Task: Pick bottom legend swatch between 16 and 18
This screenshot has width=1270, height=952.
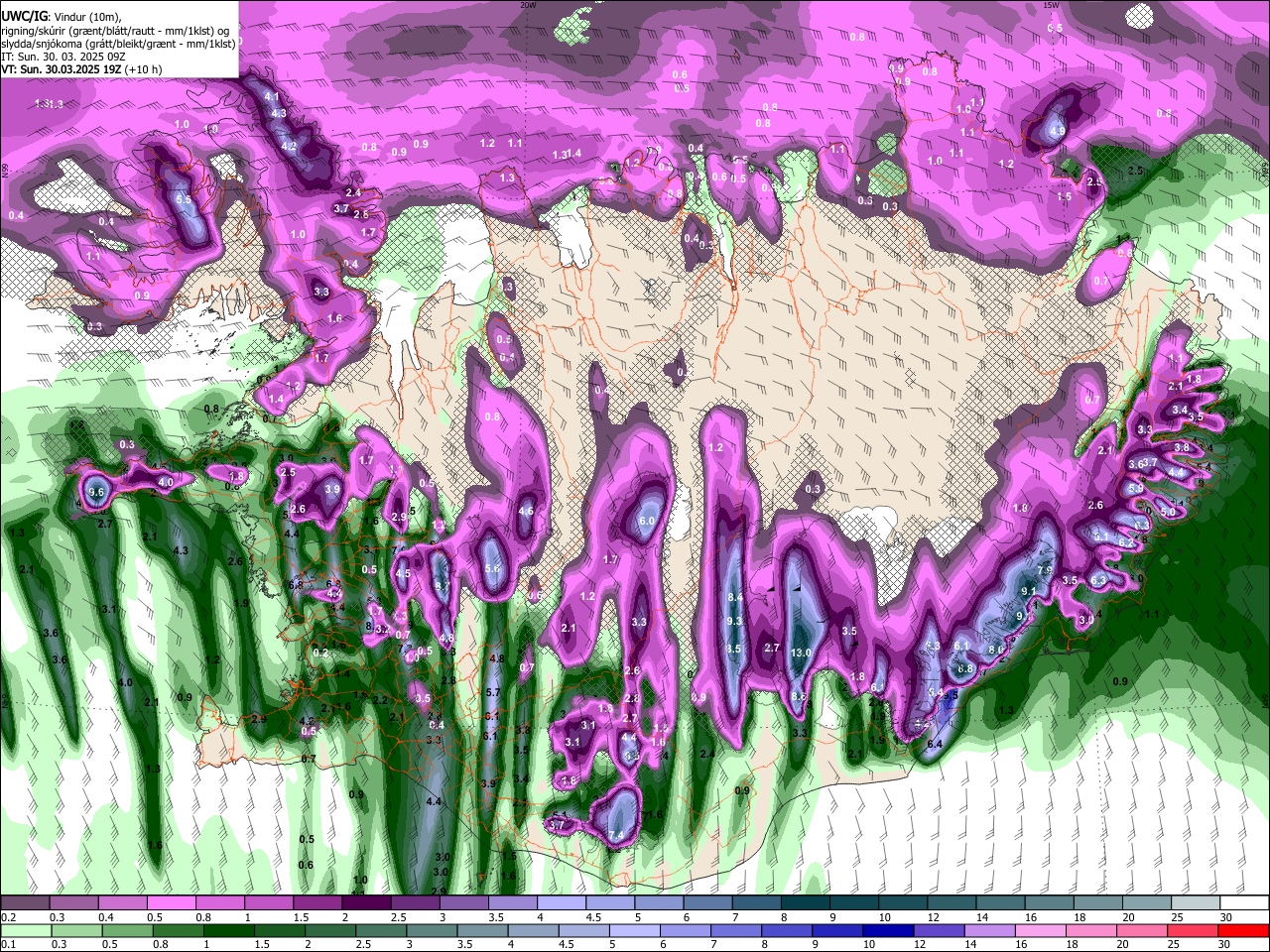Action: (1042, 931)
